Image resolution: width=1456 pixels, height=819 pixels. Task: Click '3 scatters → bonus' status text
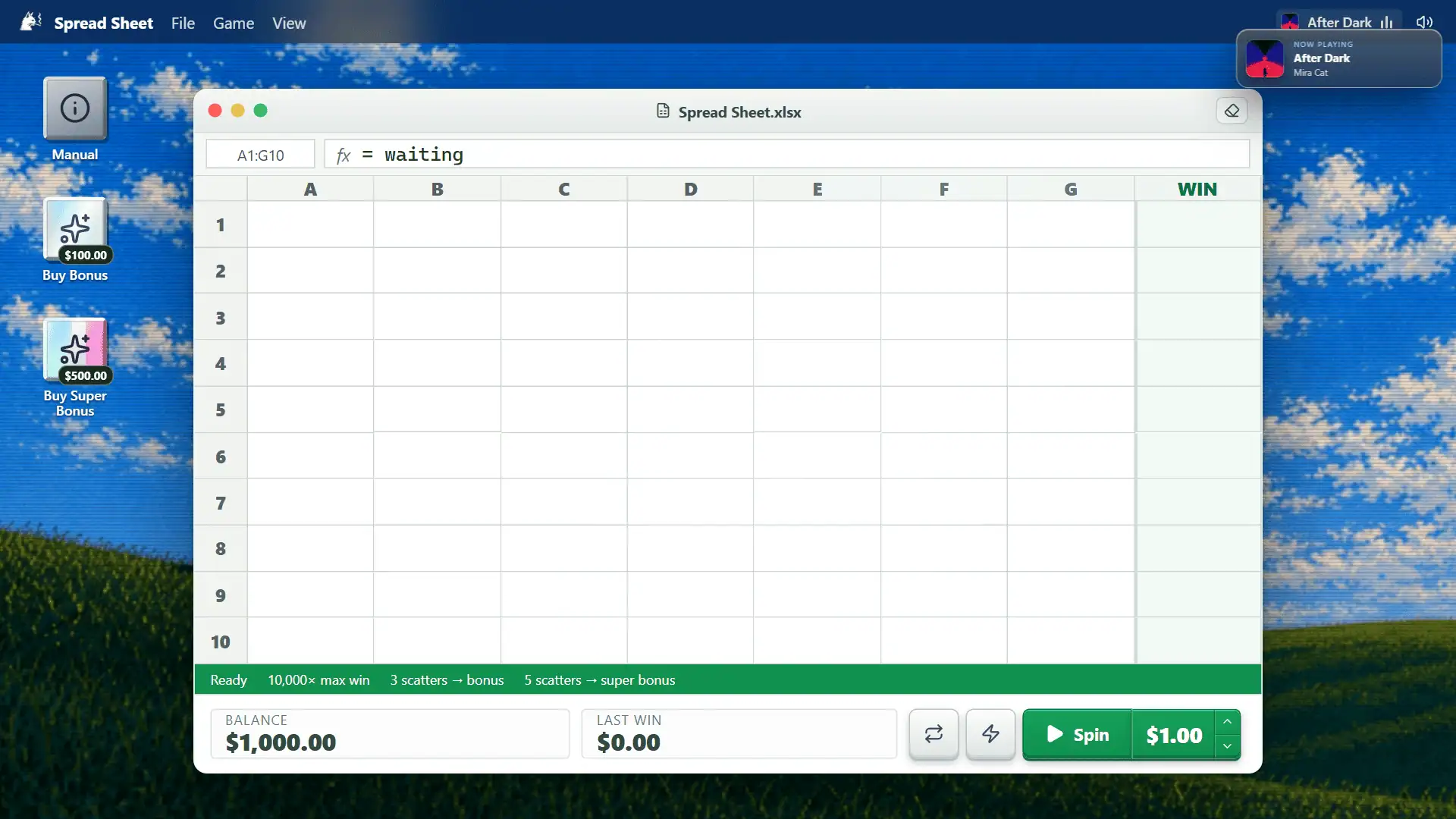tap(447, 680)
